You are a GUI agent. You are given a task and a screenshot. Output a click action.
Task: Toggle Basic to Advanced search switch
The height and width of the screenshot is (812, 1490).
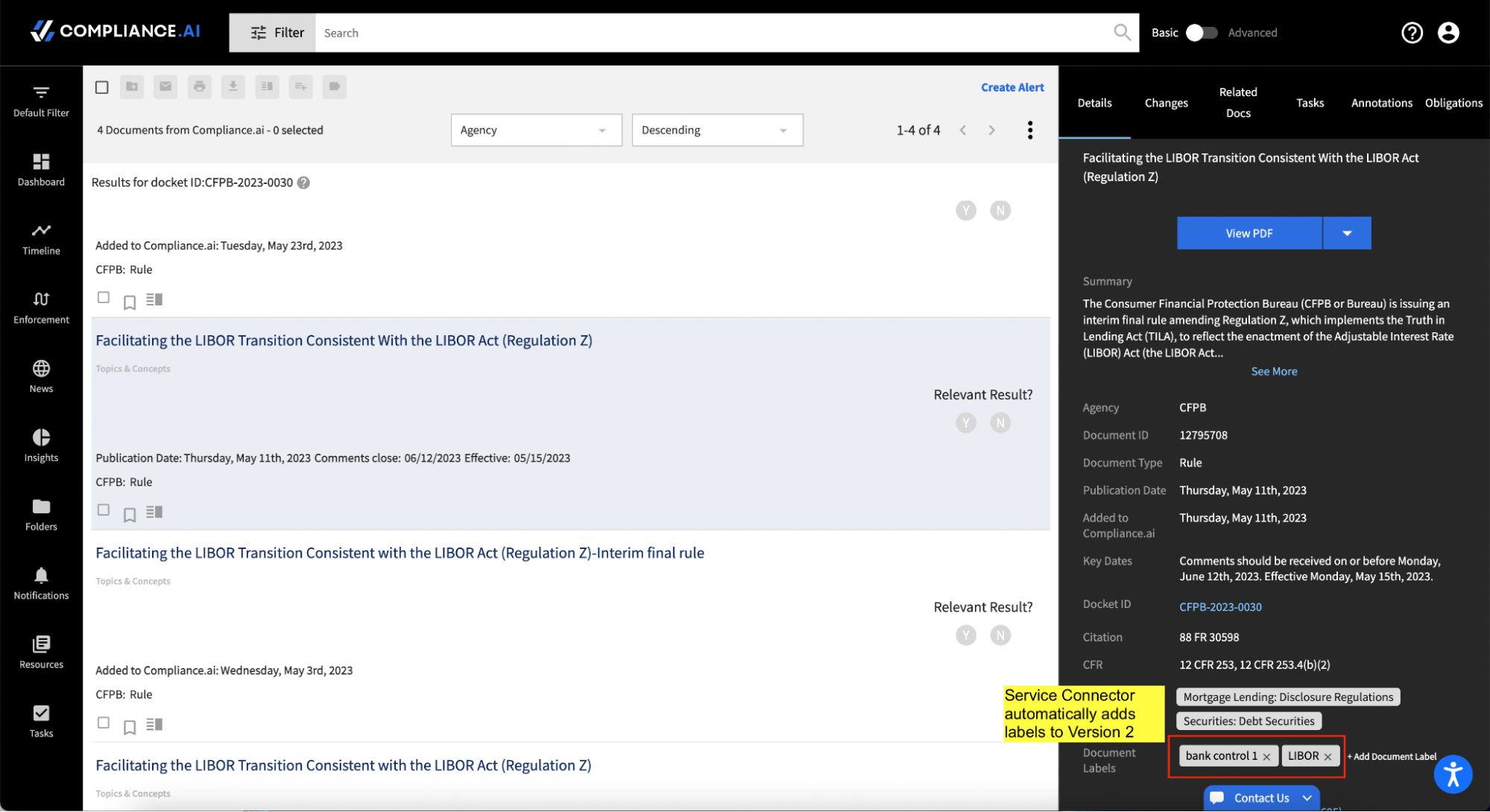[x=1201, y=33]
